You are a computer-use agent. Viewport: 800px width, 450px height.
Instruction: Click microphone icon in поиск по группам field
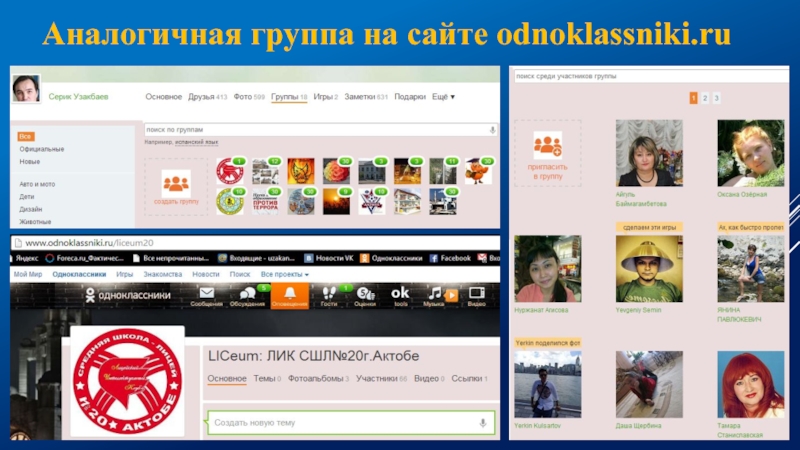point(492,130)
